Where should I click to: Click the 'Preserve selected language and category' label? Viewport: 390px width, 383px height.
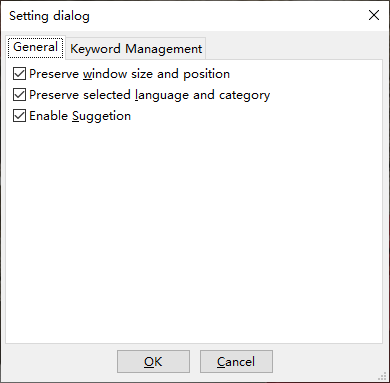point(149,95)
